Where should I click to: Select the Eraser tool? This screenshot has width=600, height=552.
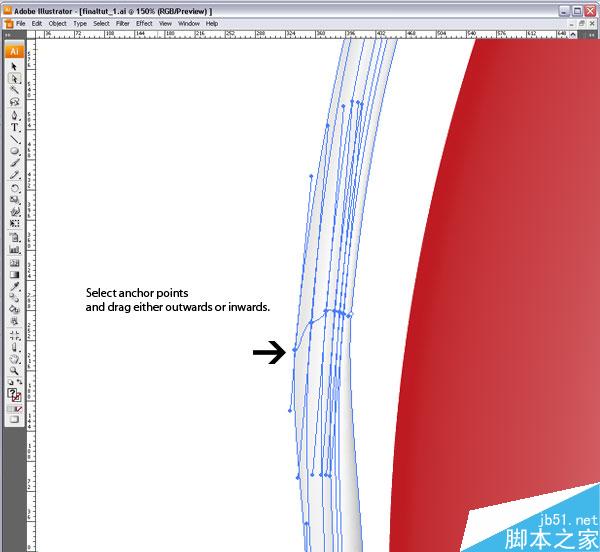[x=14, y=347]
